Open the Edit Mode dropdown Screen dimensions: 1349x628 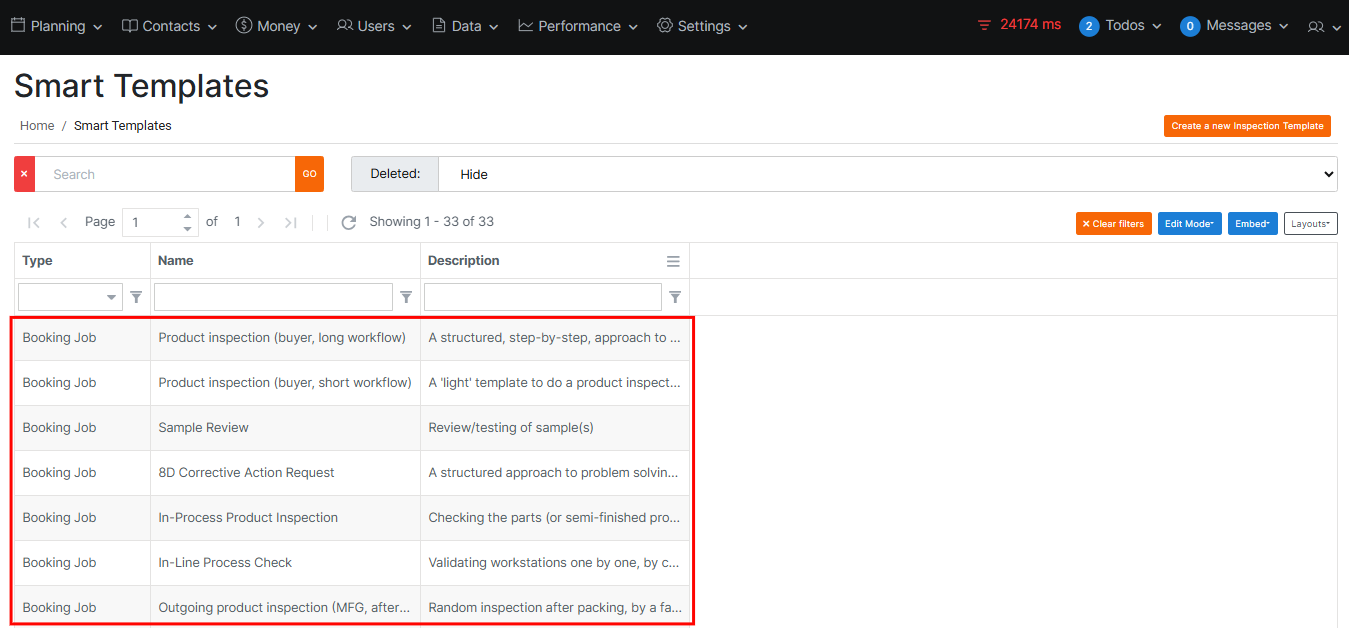1189,224
